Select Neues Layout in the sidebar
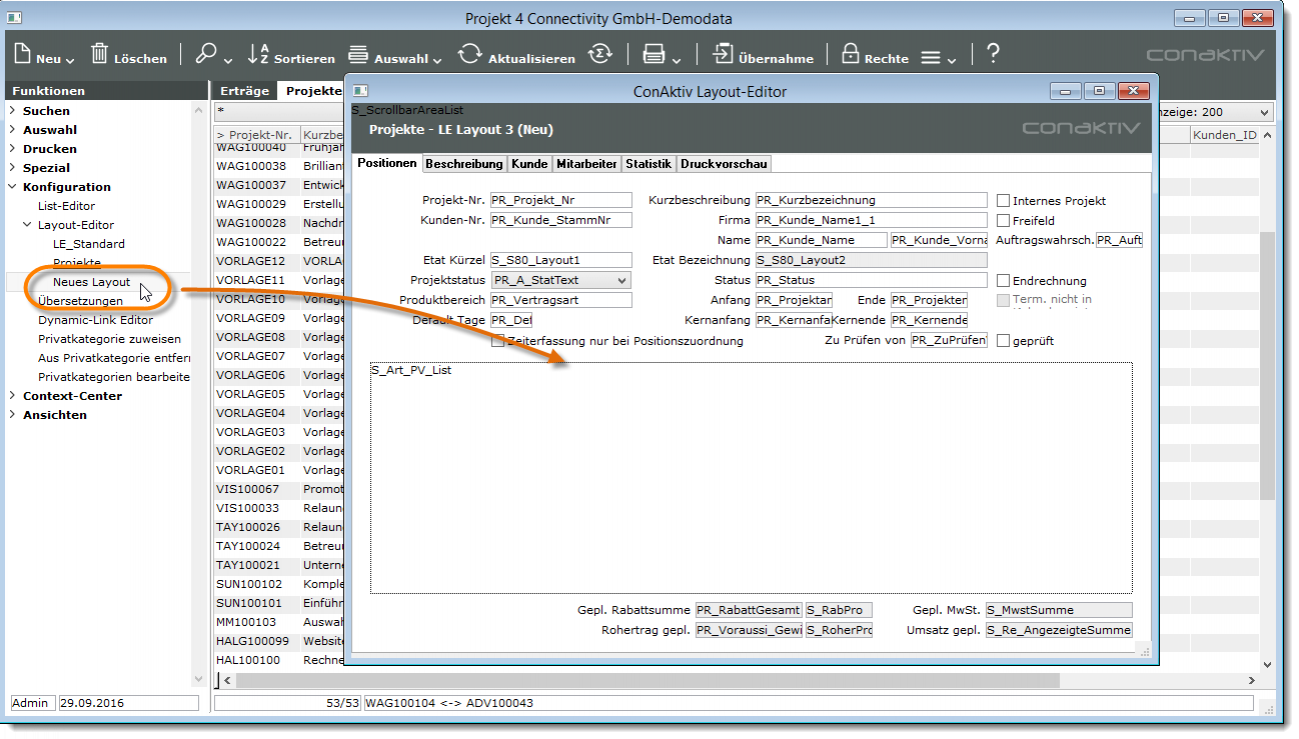Screen dimensions: 1299x739 coord(91,282)
